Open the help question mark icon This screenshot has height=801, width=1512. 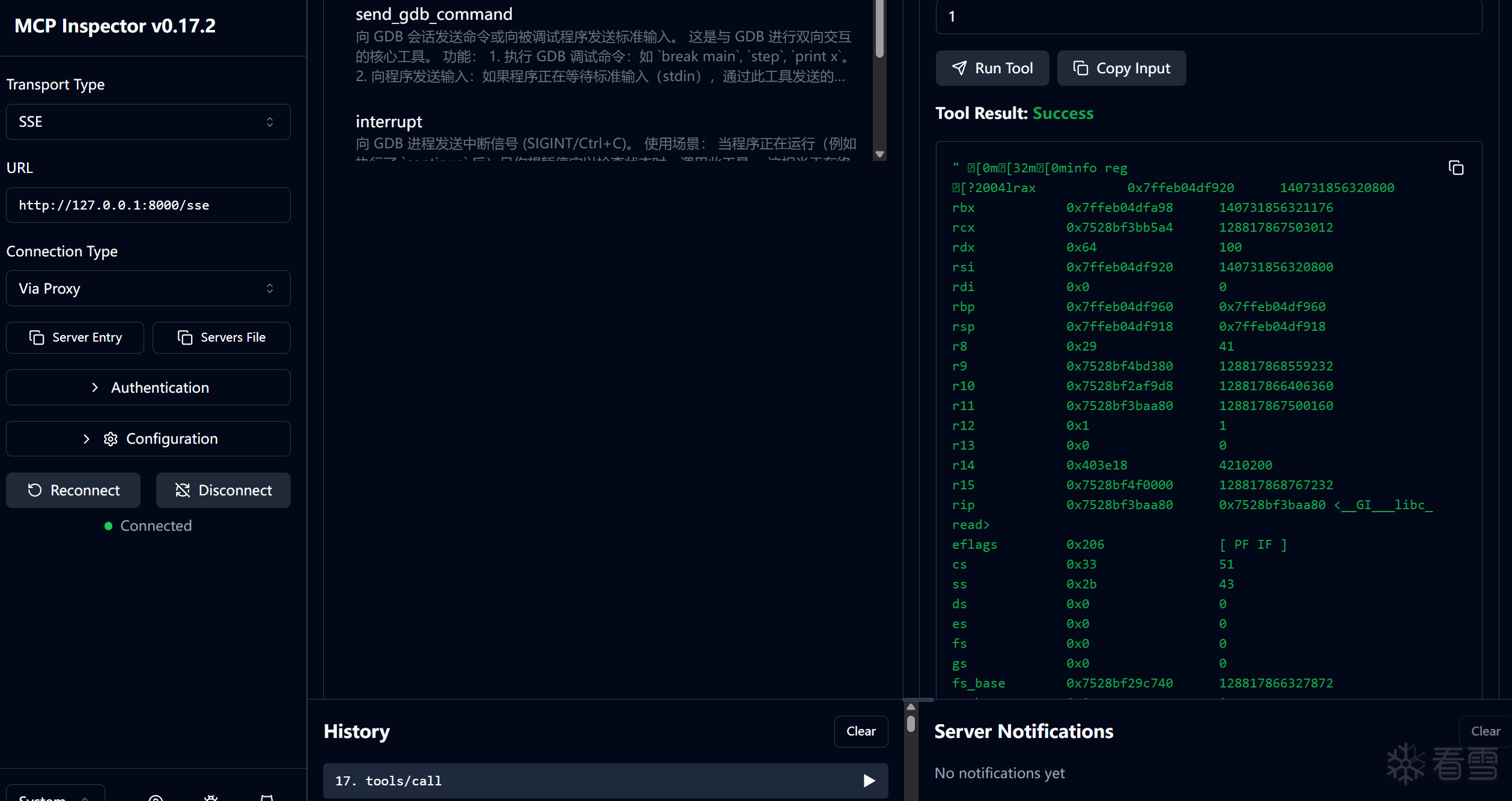[156, 797]
